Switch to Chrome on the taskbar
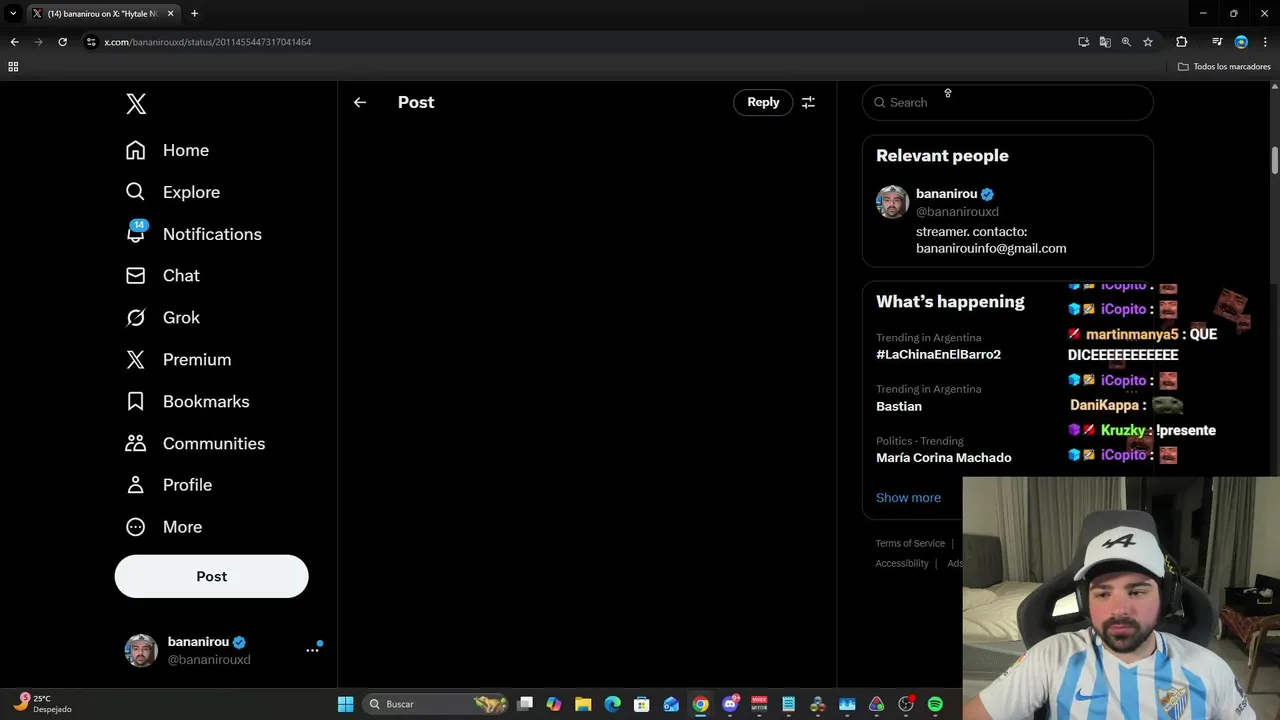The height and width of the screenshot is (720, 1280). coord(700,704)
